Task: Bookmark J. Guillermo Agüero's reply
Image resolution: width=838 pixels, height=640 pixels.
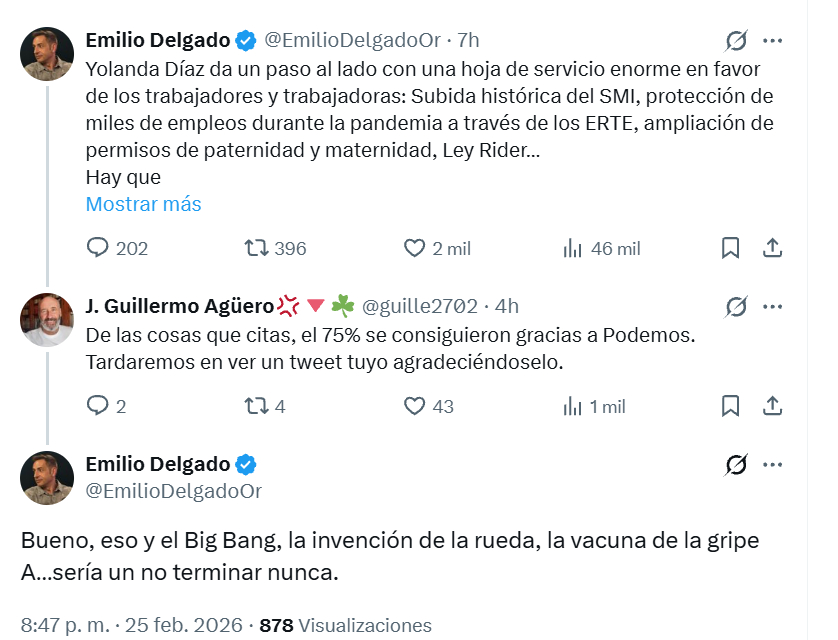Action: click(731, 406)
